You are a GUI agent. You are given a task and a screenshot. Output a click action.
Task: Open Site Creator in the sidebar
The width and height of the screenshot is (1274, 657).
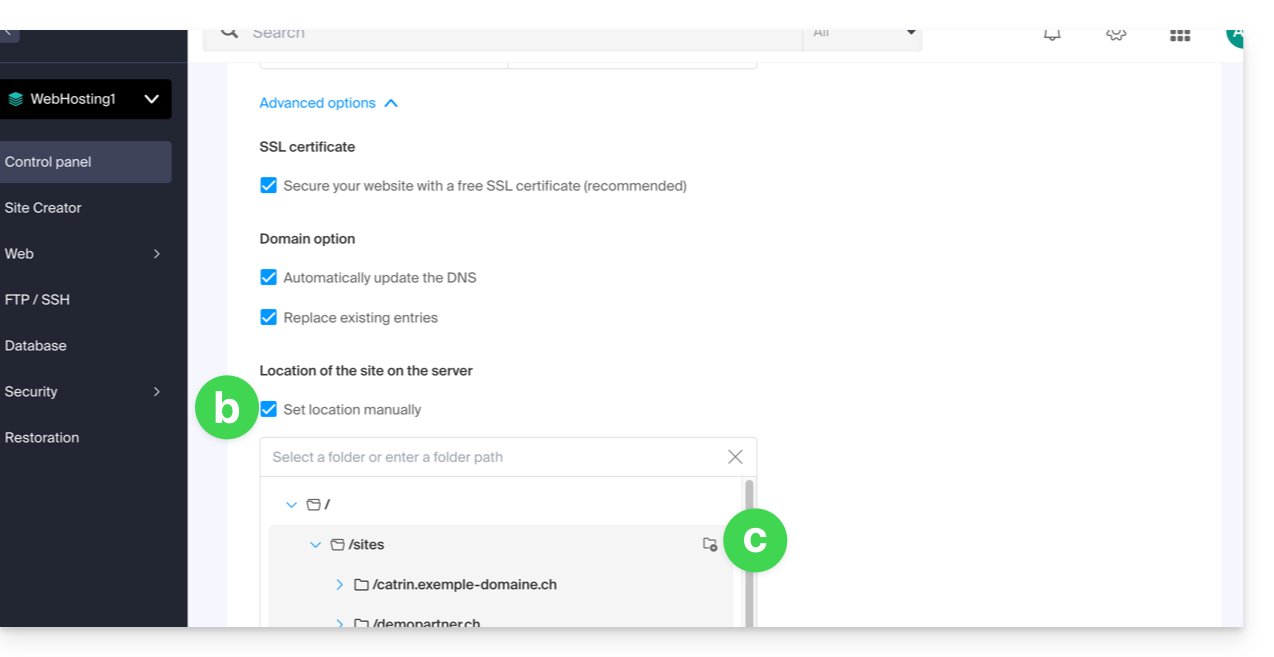(43, 208)
